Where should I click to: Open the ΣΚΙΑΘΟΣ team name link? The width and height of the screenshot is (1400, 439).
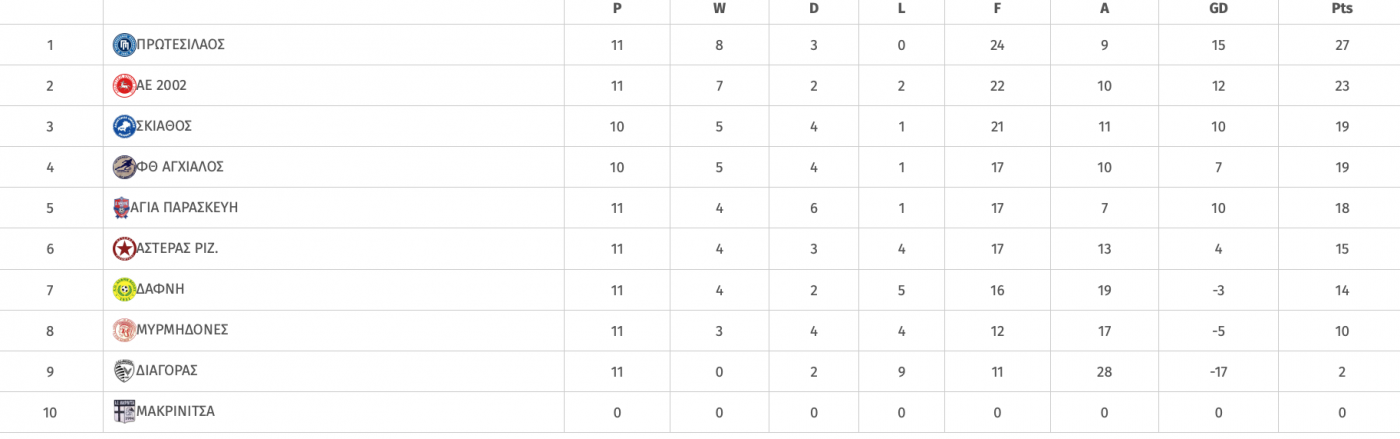(x=164, y=126)
